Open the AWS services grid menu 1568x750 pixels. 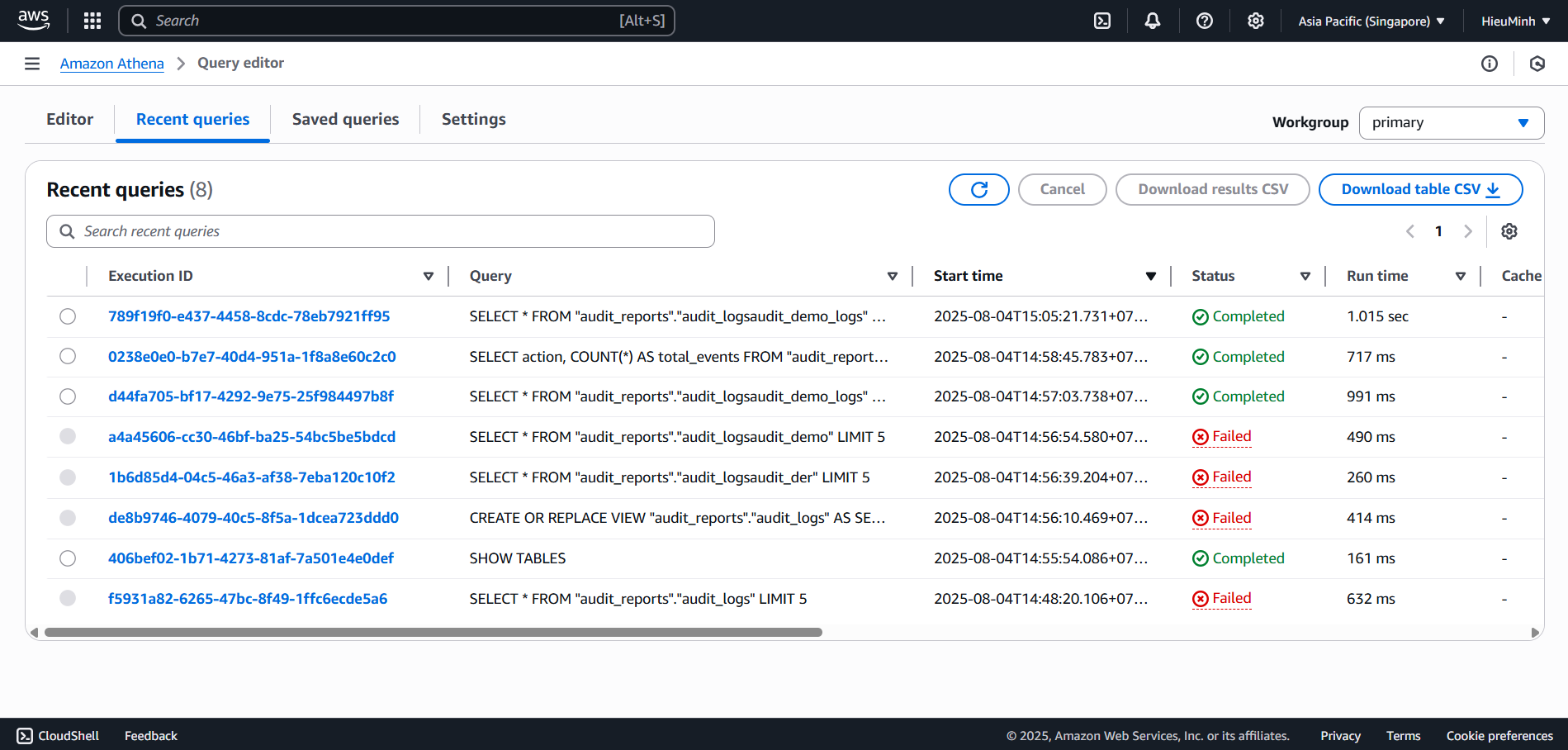pyautogui.click(x=92, y=21)
